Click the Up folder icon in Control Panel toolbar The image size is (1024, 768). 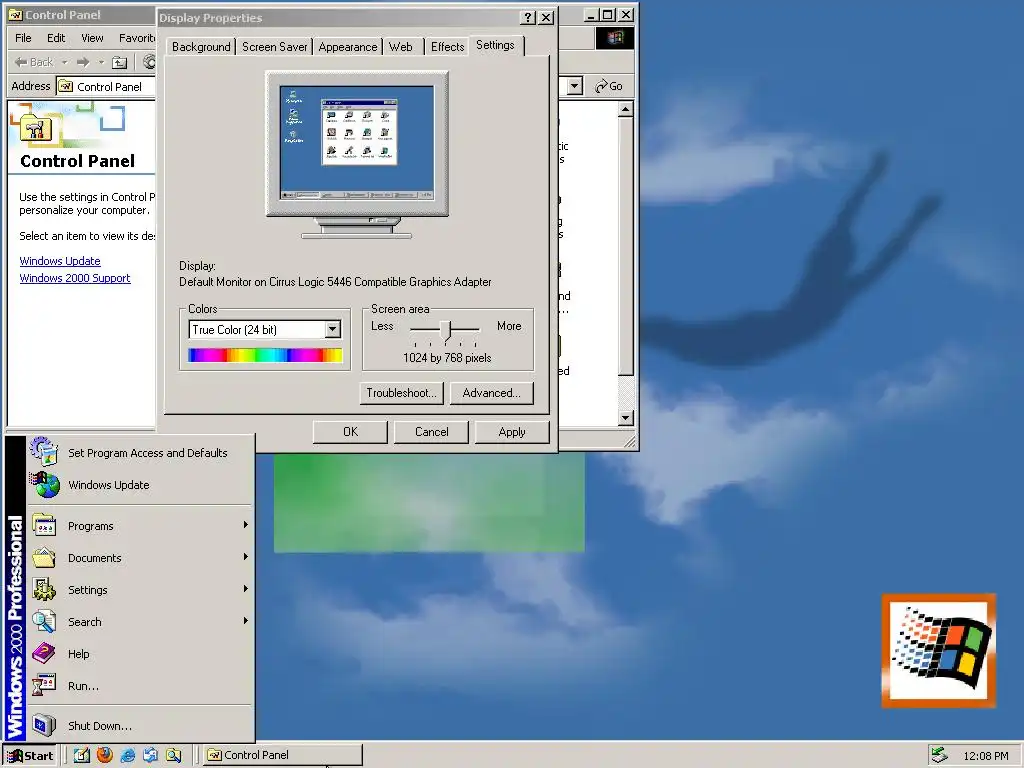pos(120,62)
